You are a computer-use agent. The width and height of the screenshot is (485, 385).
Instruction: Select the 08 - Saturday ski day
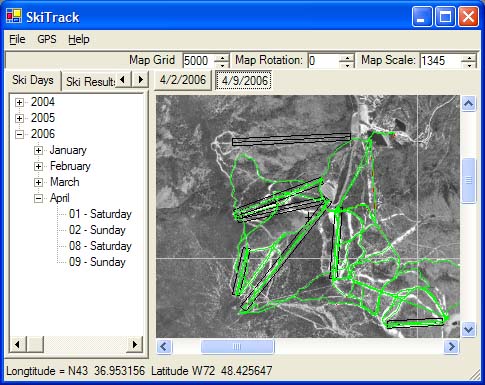click(x=100, y=246)
